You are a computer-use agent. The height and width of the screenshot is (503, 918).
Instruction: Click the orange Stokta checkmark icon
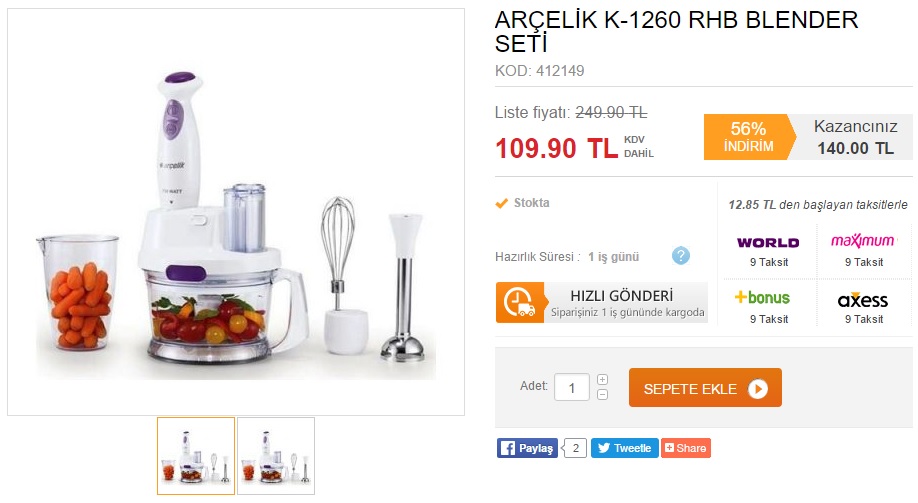[x=501, y=203]
